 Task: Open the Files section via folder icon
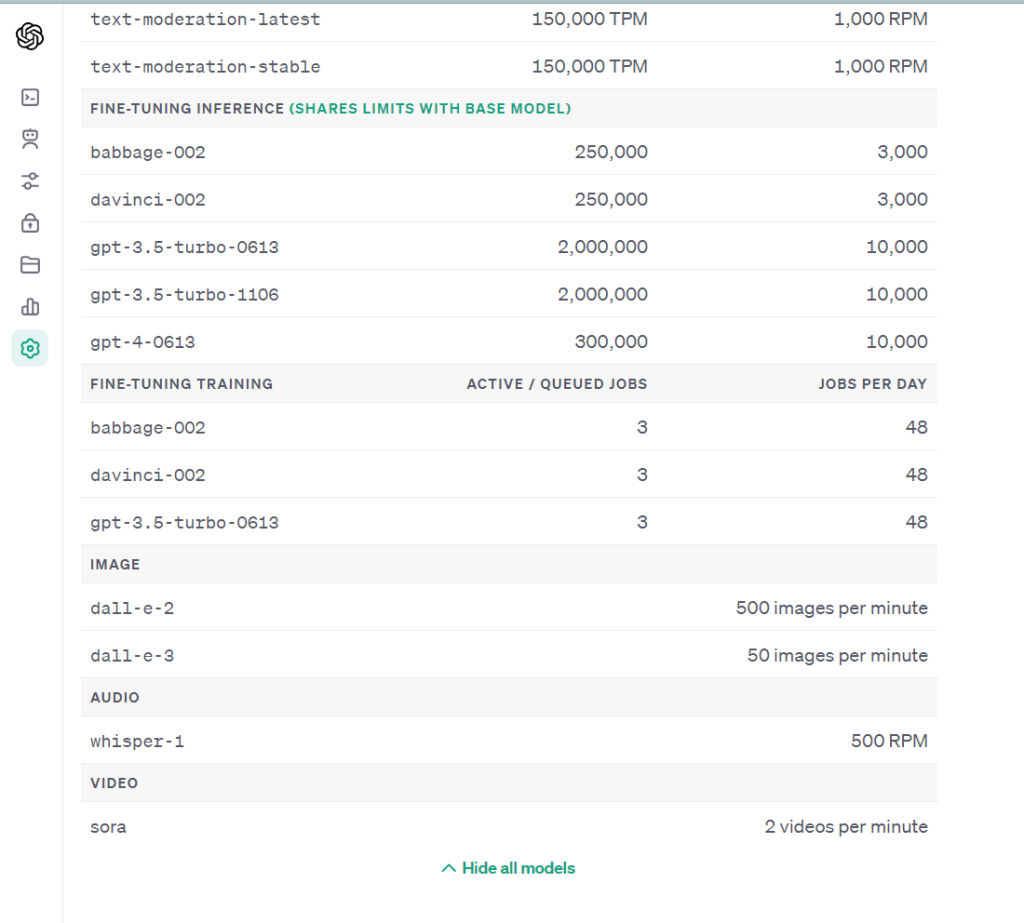[29, 265]
